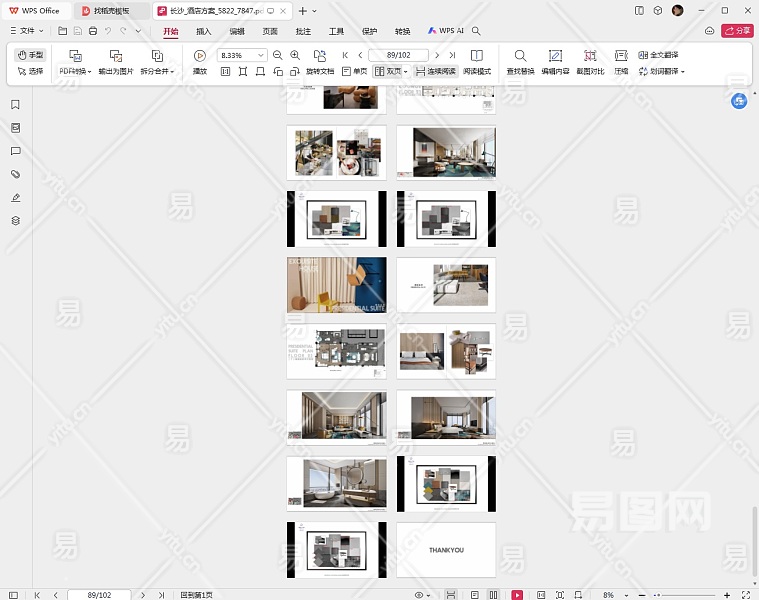Click the THANKYOU page thumbnail
759x600 pixels.
tap(446, 549)
